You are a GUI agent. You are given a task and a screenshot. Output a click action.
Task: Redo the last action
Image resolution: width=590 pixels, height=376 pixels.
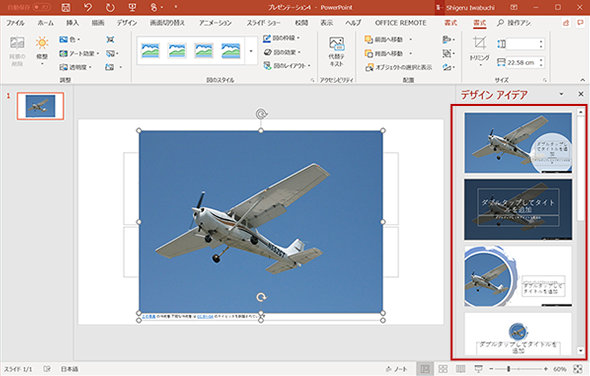[x=110, y=7]
